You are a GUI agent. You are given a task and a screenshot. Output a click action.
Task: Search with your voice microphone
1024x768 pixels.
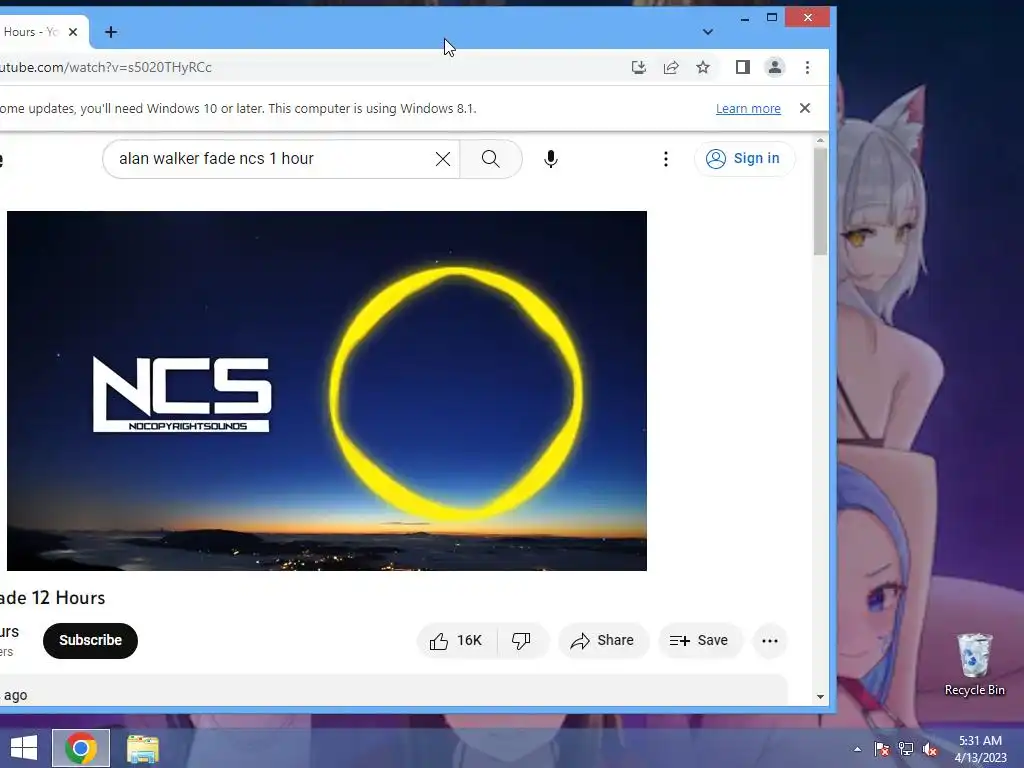[x=551, y=159]
